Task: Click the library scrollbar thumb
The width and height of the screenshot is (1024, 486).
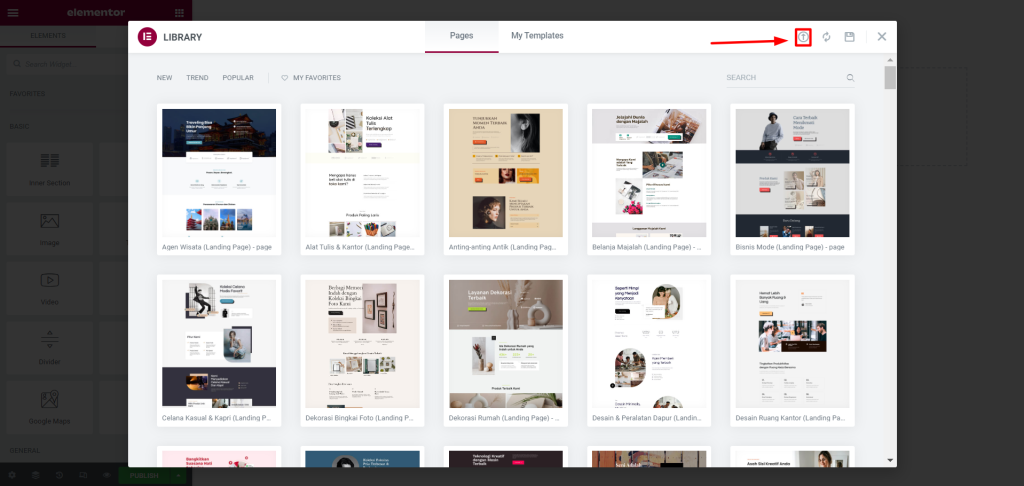Action: 890,77
